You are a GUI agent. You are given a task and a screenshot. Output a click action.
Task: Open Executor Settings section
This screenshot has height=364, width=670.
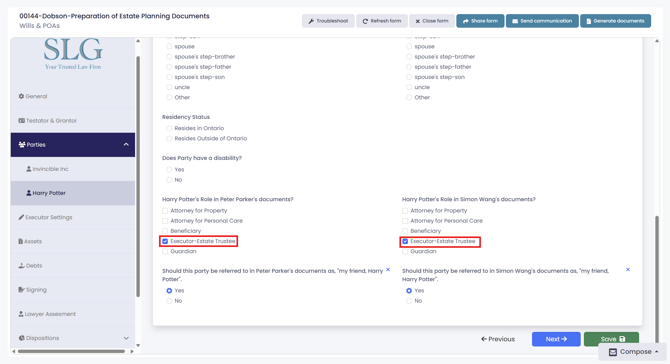click(73, 217)
